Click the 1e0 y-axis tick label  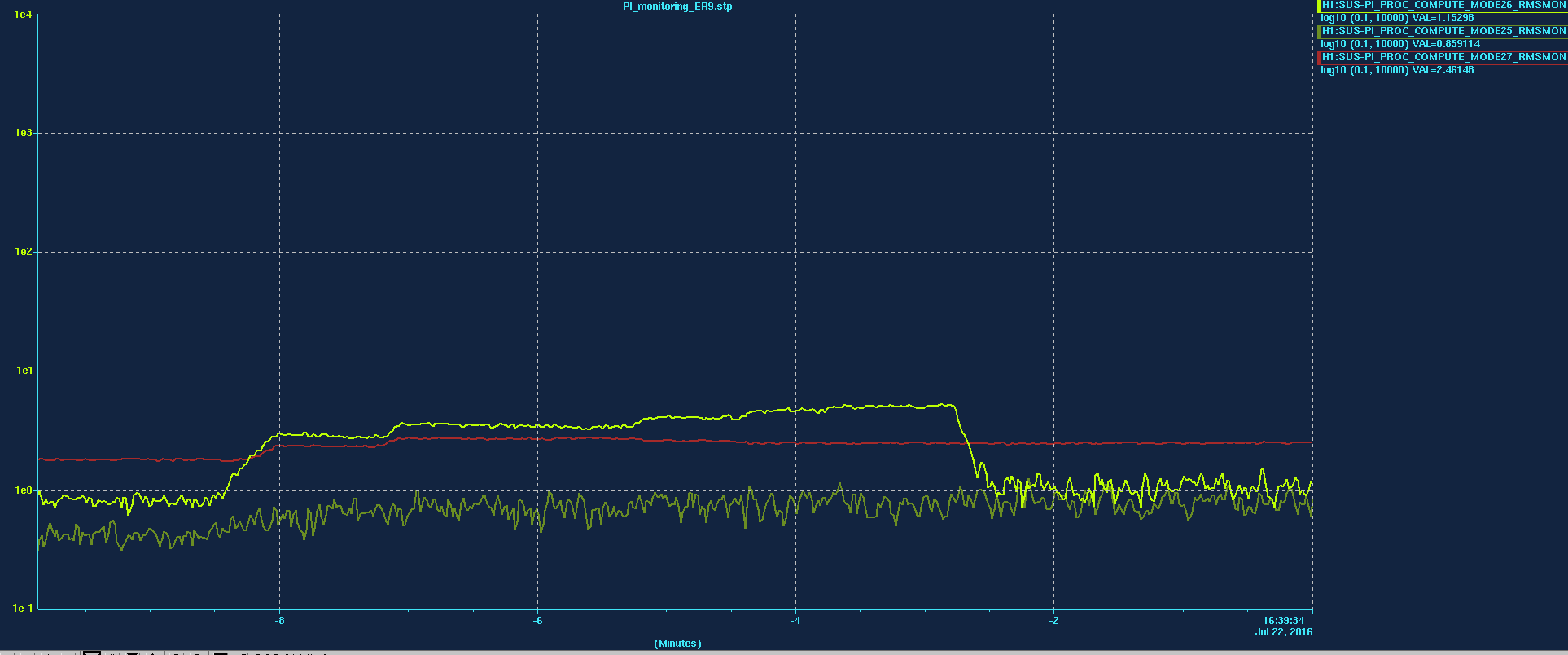[x=23, y=490]
